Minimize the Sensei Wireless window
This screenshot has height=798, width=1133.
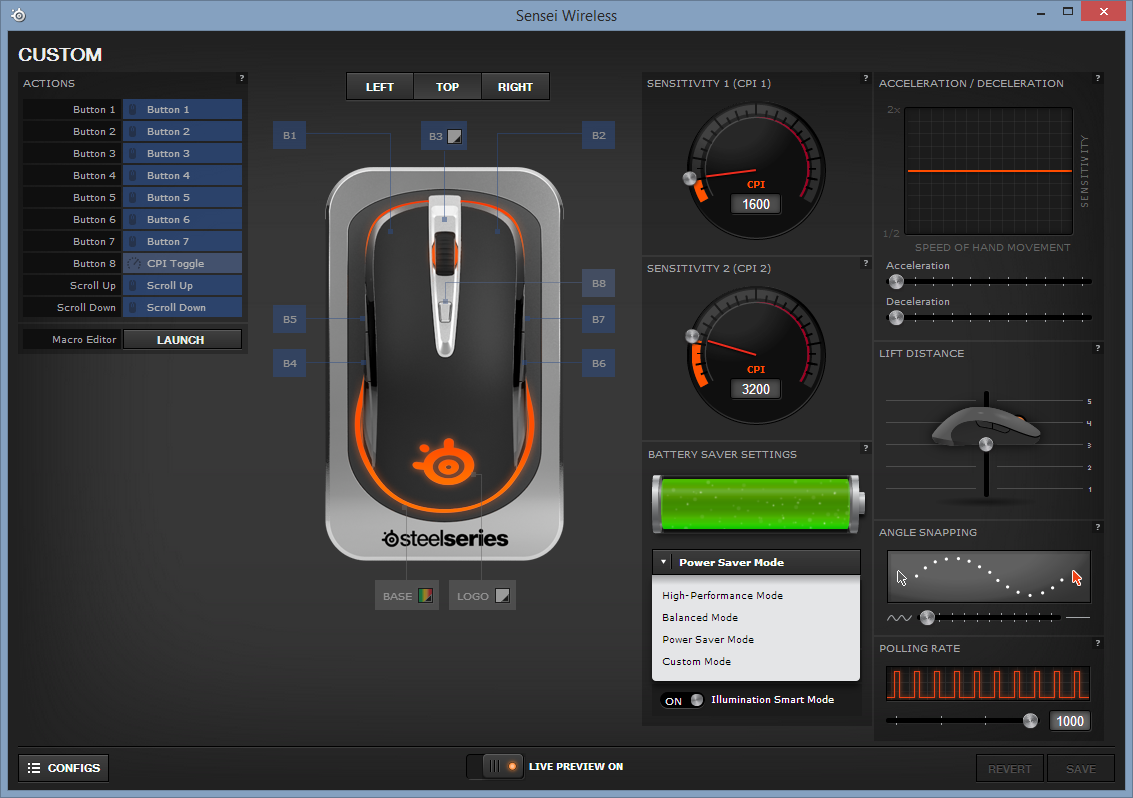click(x=1041, y=13)
